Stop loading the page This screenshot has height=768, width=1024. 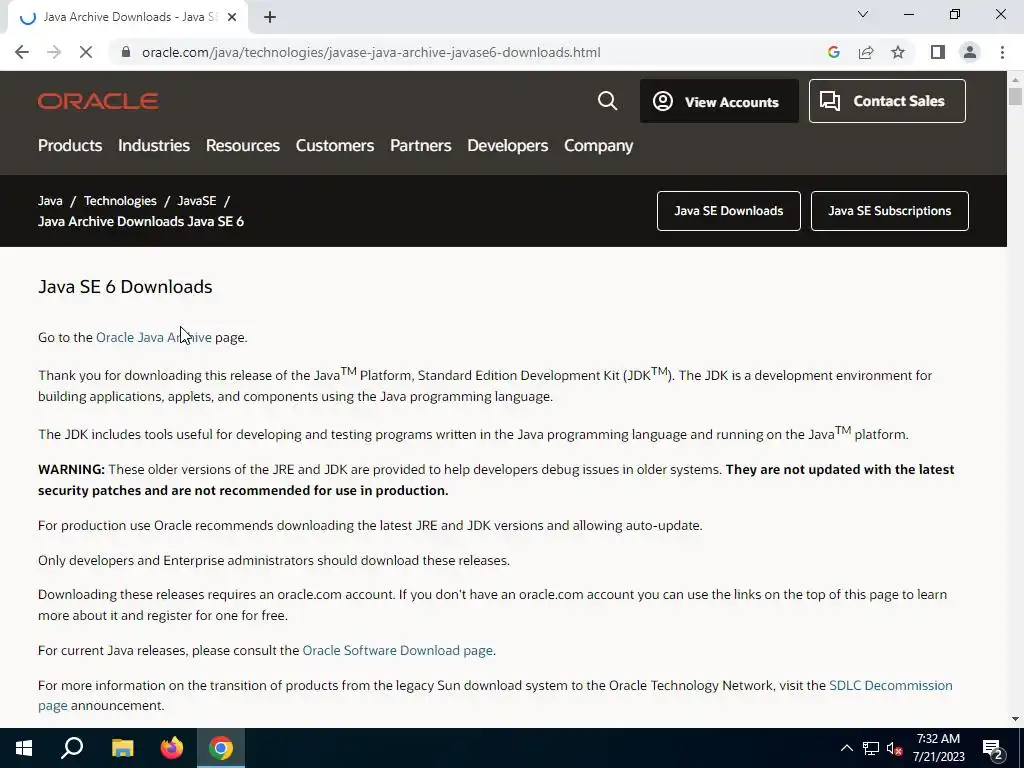pos(86,52)
